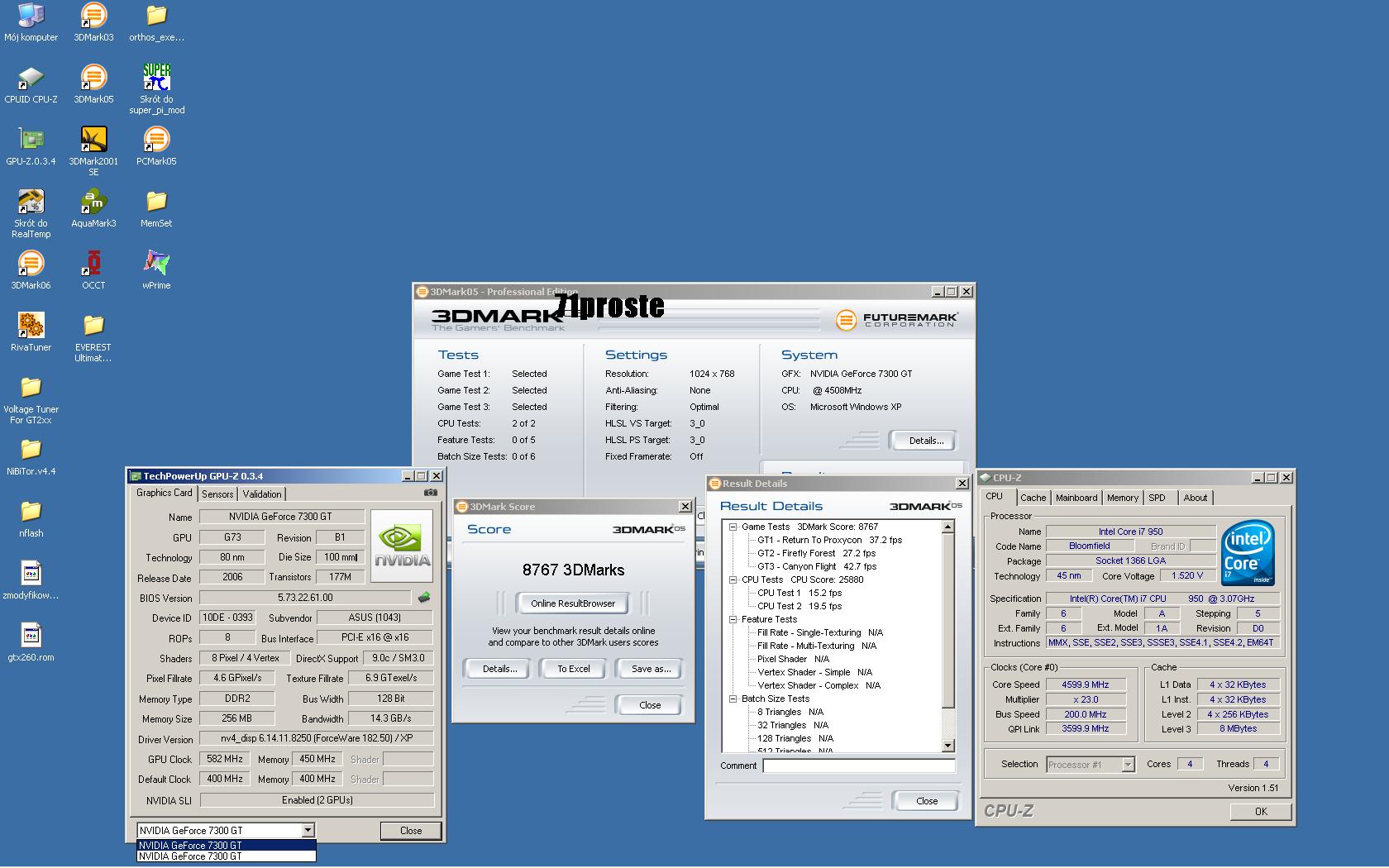Switch to the Sensors tab in GPU-Z

coord(217,494)
